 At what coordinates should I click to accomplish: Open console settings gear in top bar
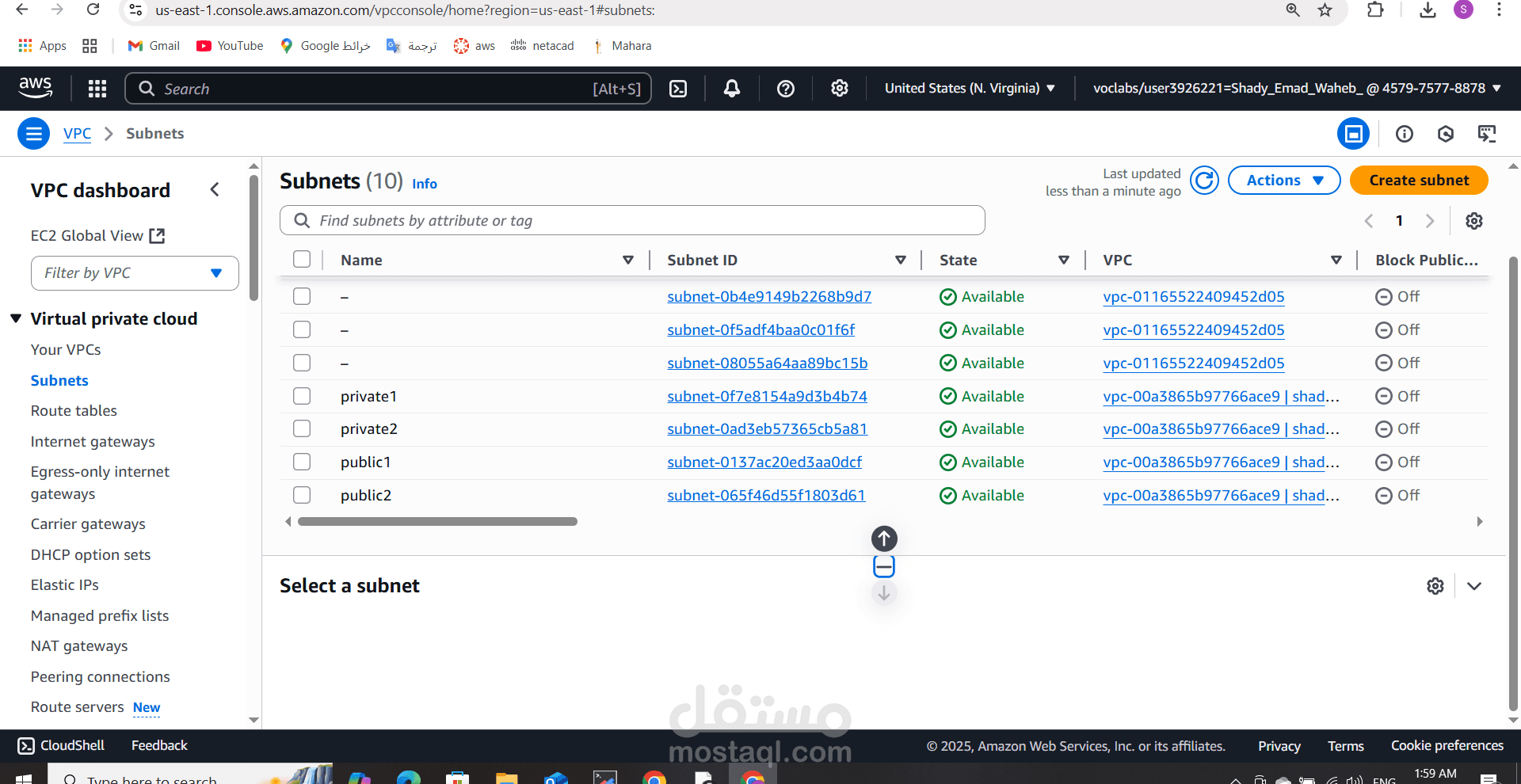pyautogui.click(x=840, y=89)
